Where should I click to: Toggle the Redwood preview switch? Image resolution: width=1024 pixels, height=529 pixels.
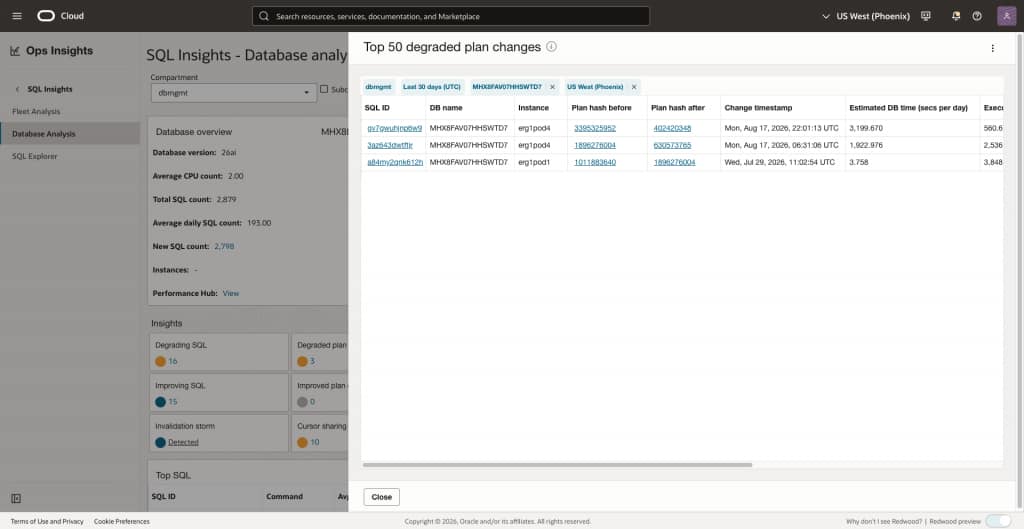(x=998, y=521)
